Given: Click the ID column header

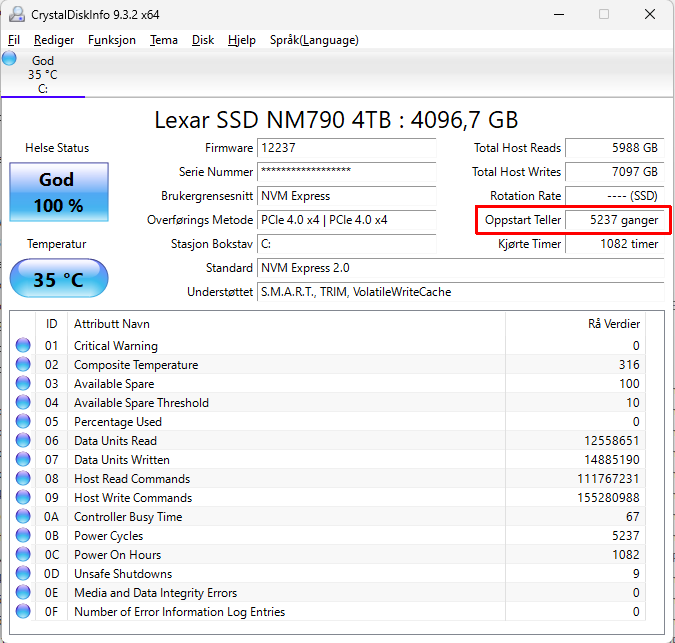Looking at the screenshot, I should pos(51,324).
